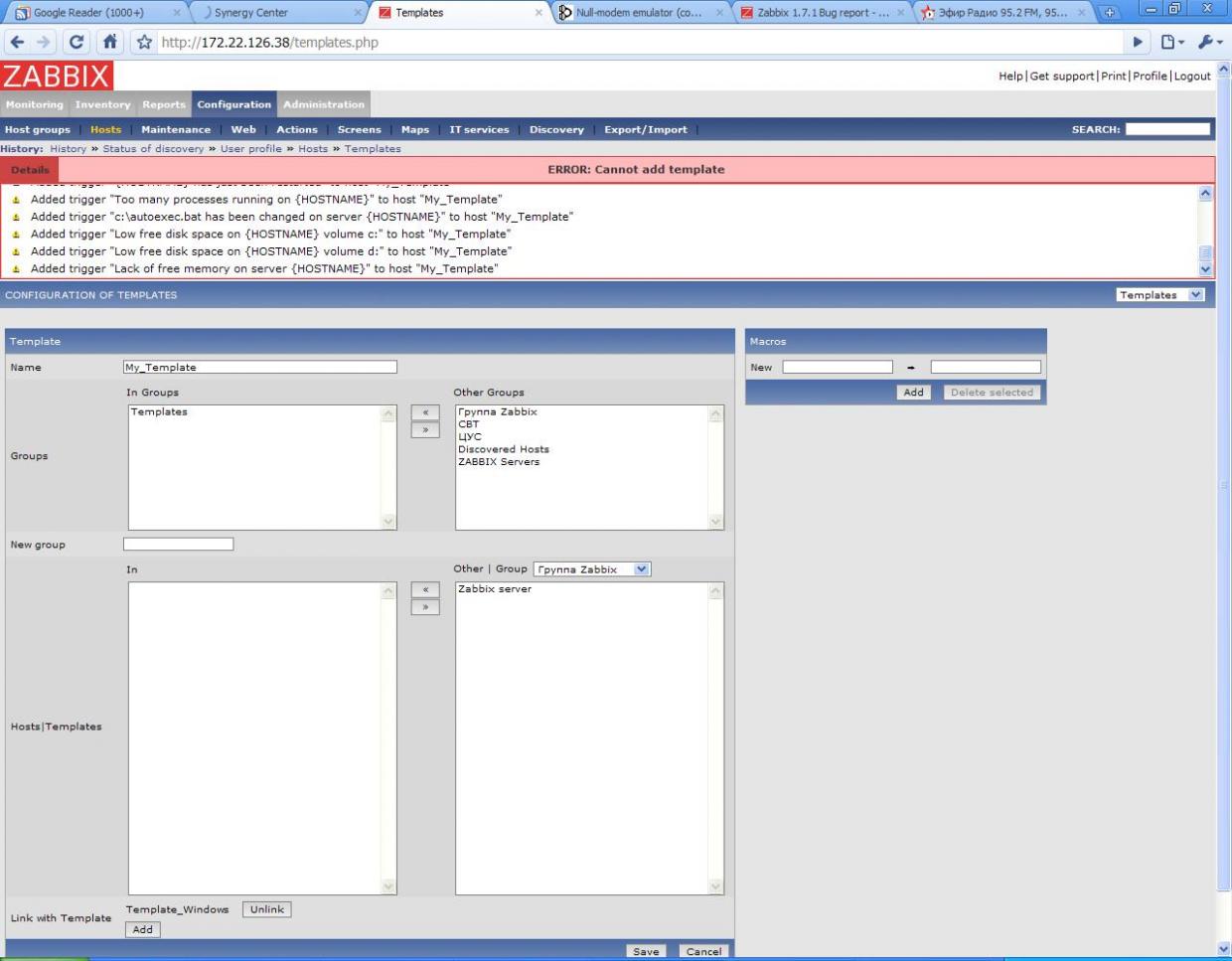The image size is (1232, 961).
Task: Move host left with « button in Hosts|Templates
Action: click(x=425, y=590)
